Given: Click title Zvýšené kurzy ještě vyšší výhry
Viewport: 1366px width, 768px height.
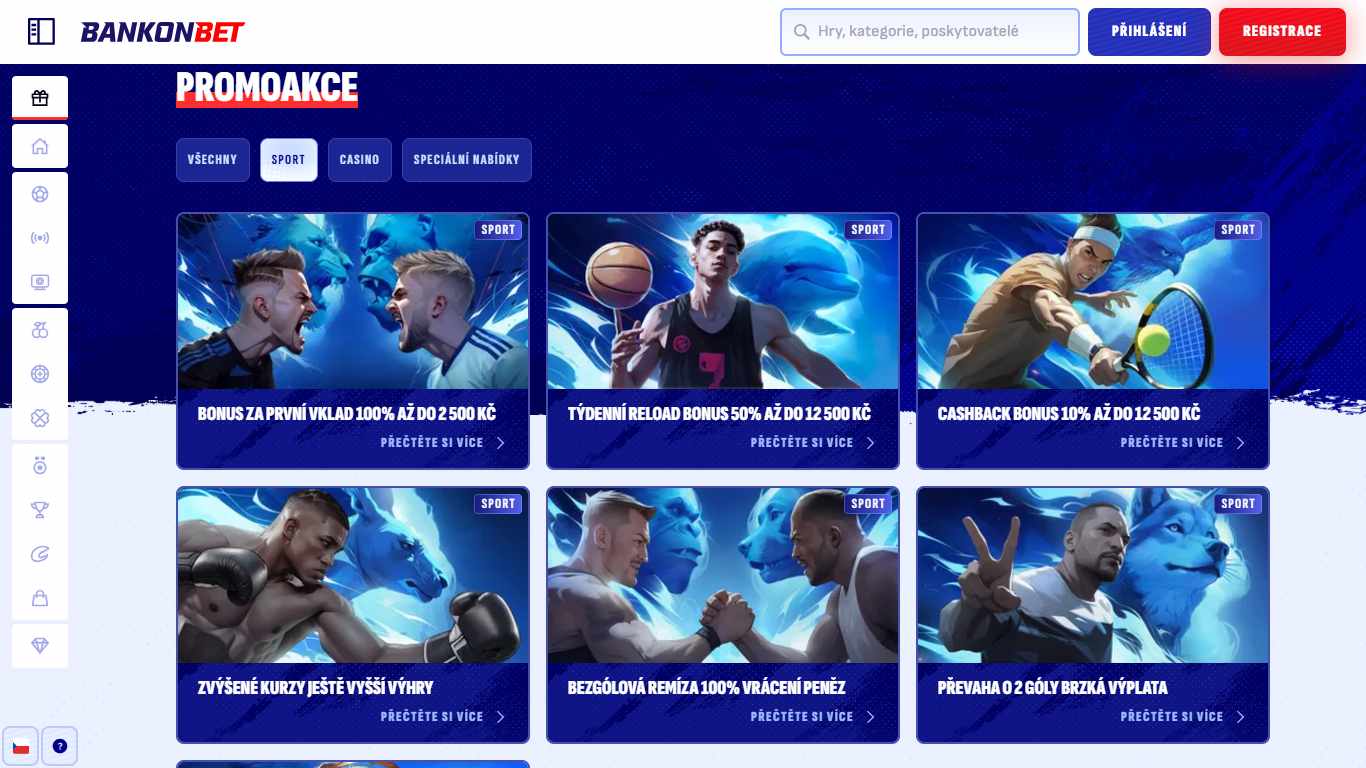Looking at the screenshot, I should 315,688.
